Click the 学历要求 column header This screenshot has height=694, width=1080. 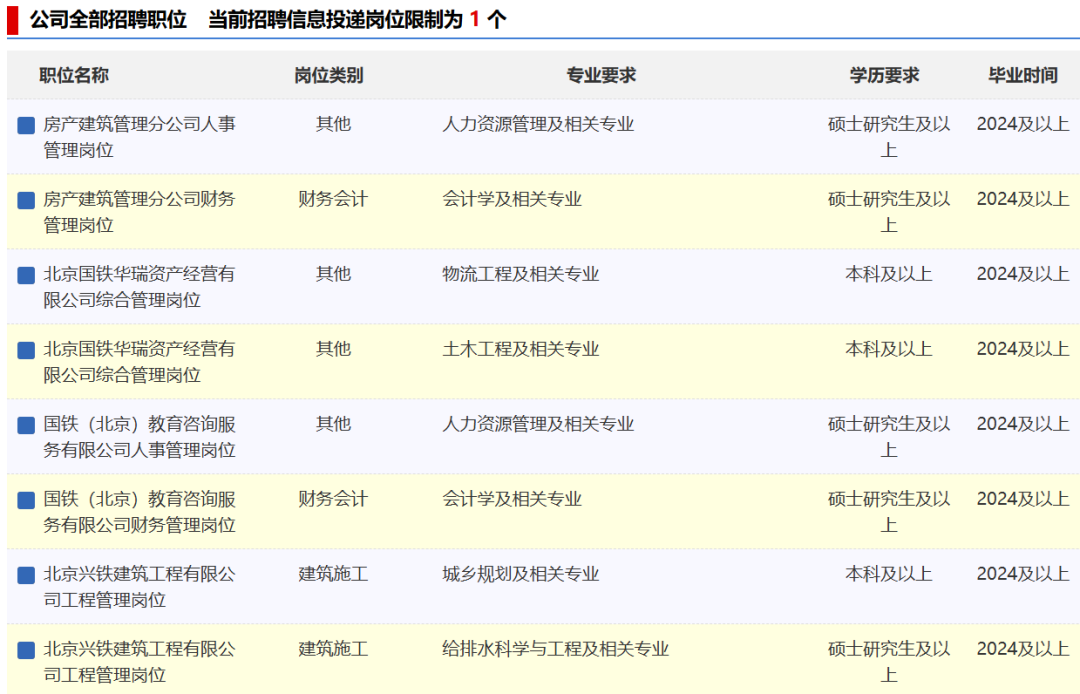coord(884,75)
